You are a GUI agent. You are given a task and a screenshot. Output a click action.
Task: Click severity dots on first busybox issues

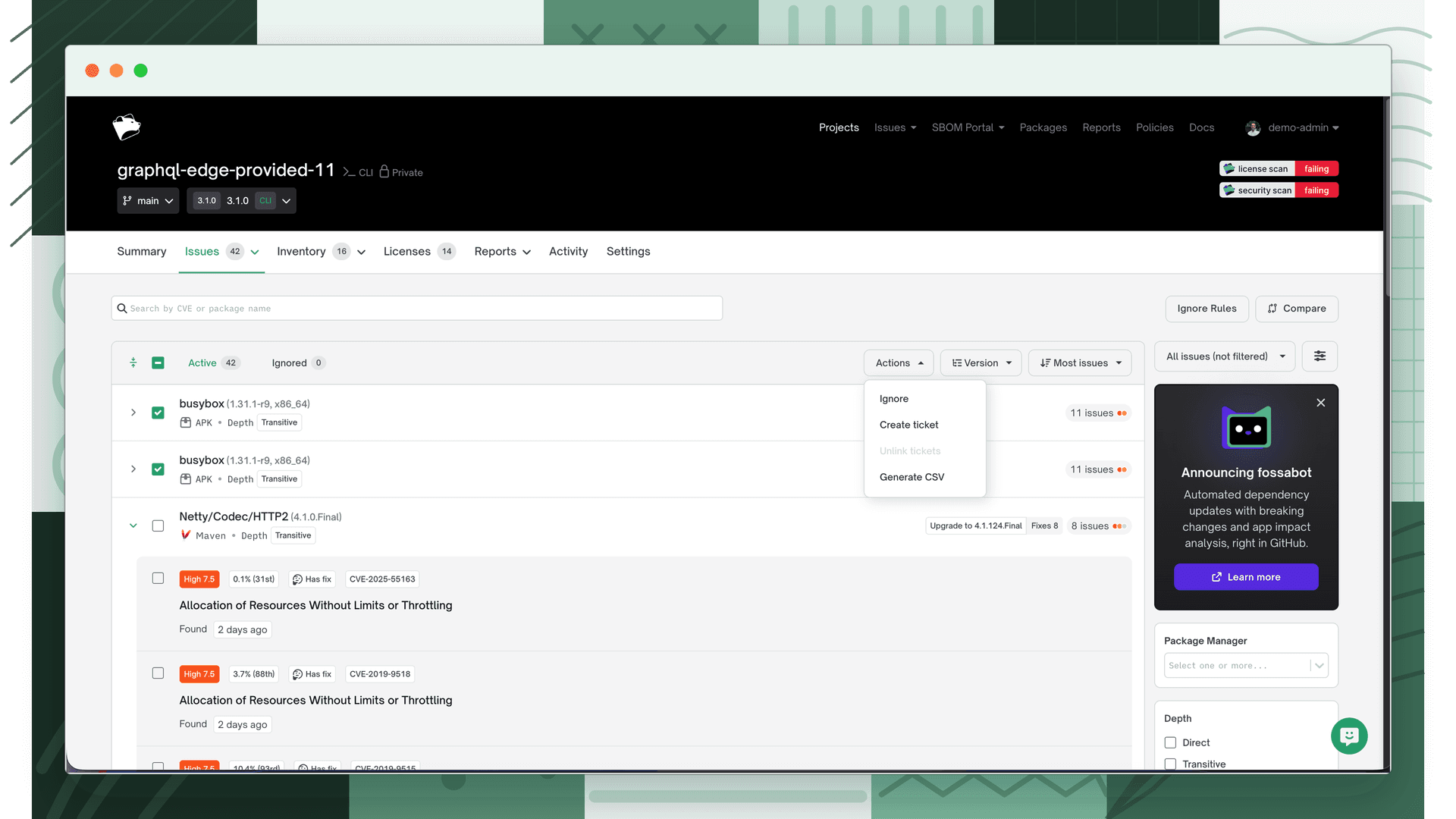click(x=1122, y=413)
